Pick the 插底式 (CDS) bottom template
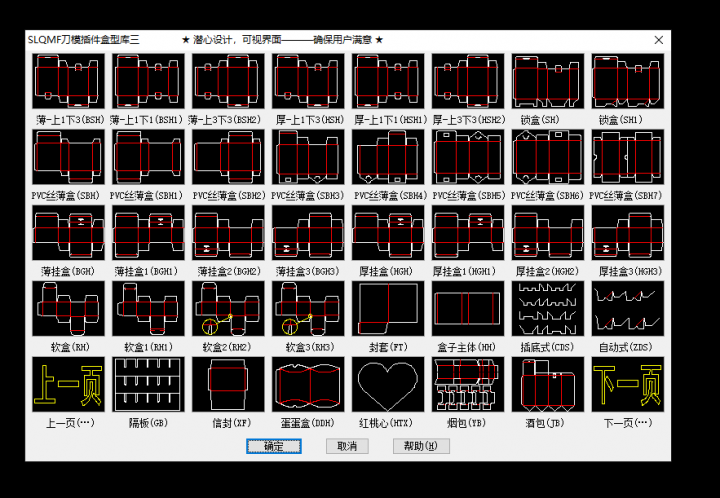This screenshot has height=498, width=720. coord(548,309)
